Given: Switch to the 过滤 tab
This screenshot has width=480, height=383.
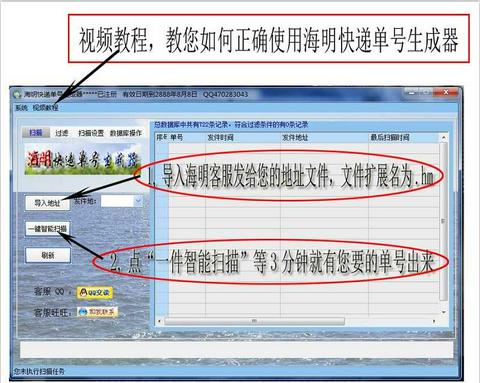Looking at the screenshot, I should 62,133.
